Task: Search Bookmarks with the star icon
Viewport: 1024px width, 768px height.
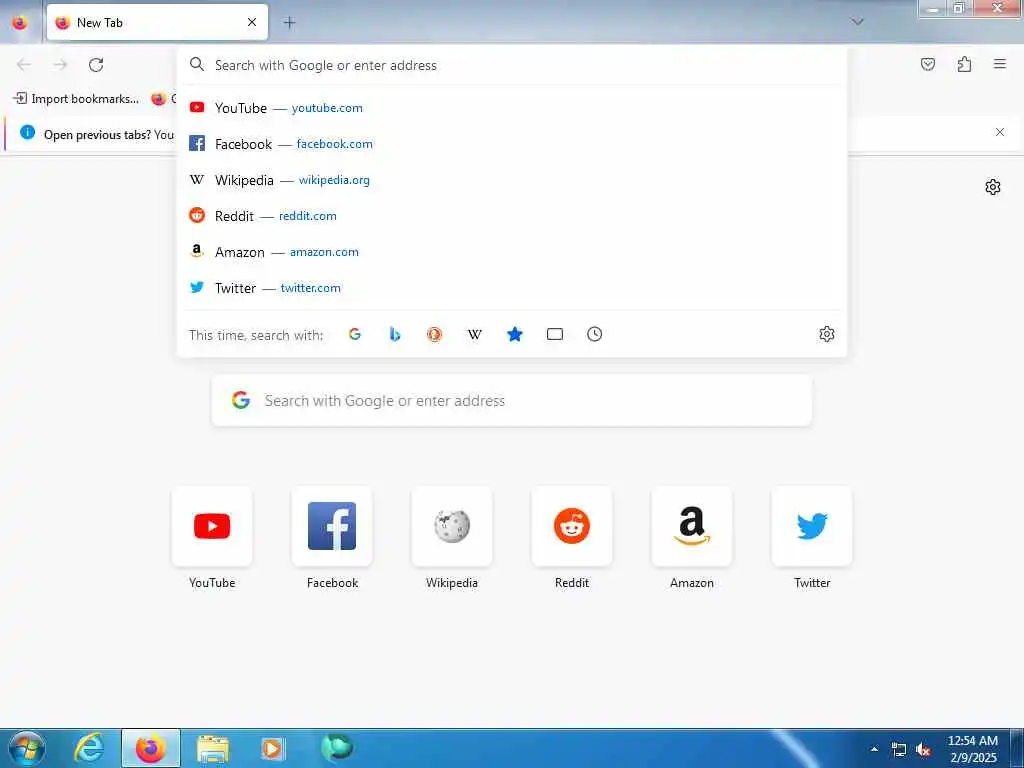Action: 515,334
